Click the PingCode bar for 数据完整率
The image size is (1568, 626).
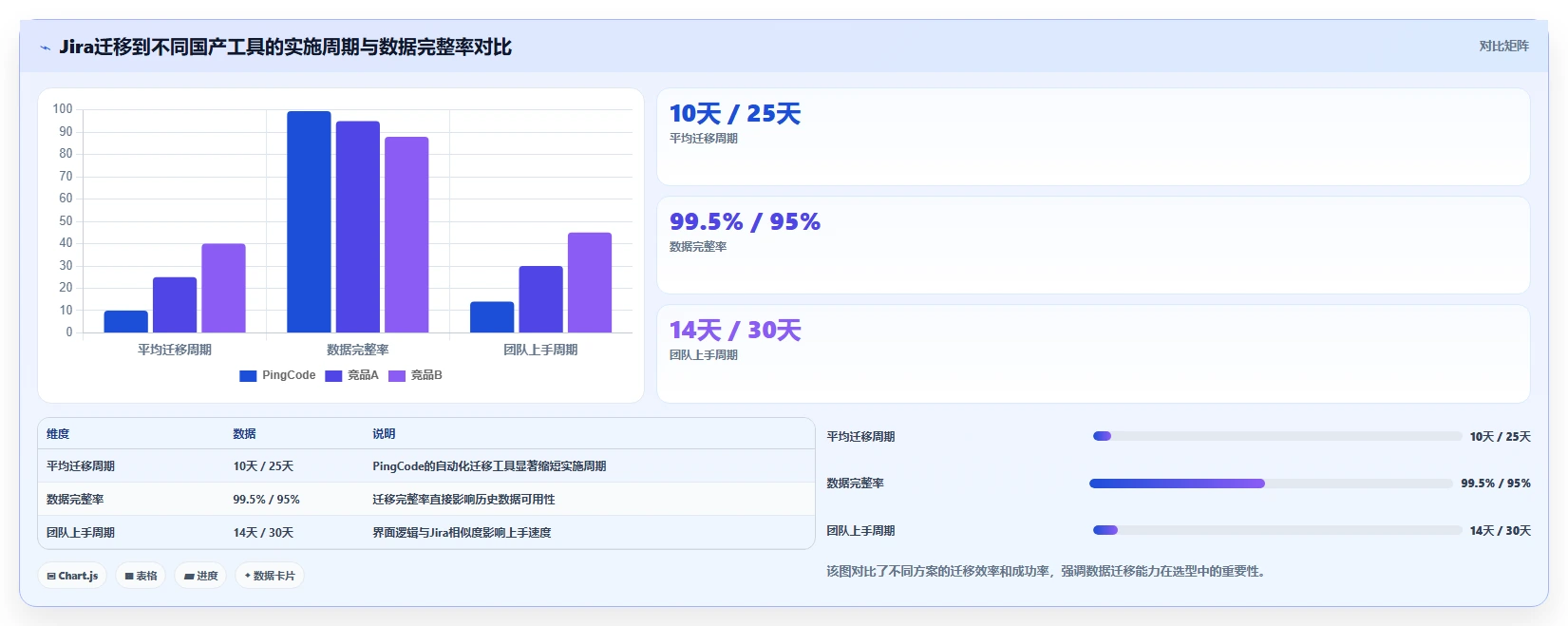[x=309, y=221]
